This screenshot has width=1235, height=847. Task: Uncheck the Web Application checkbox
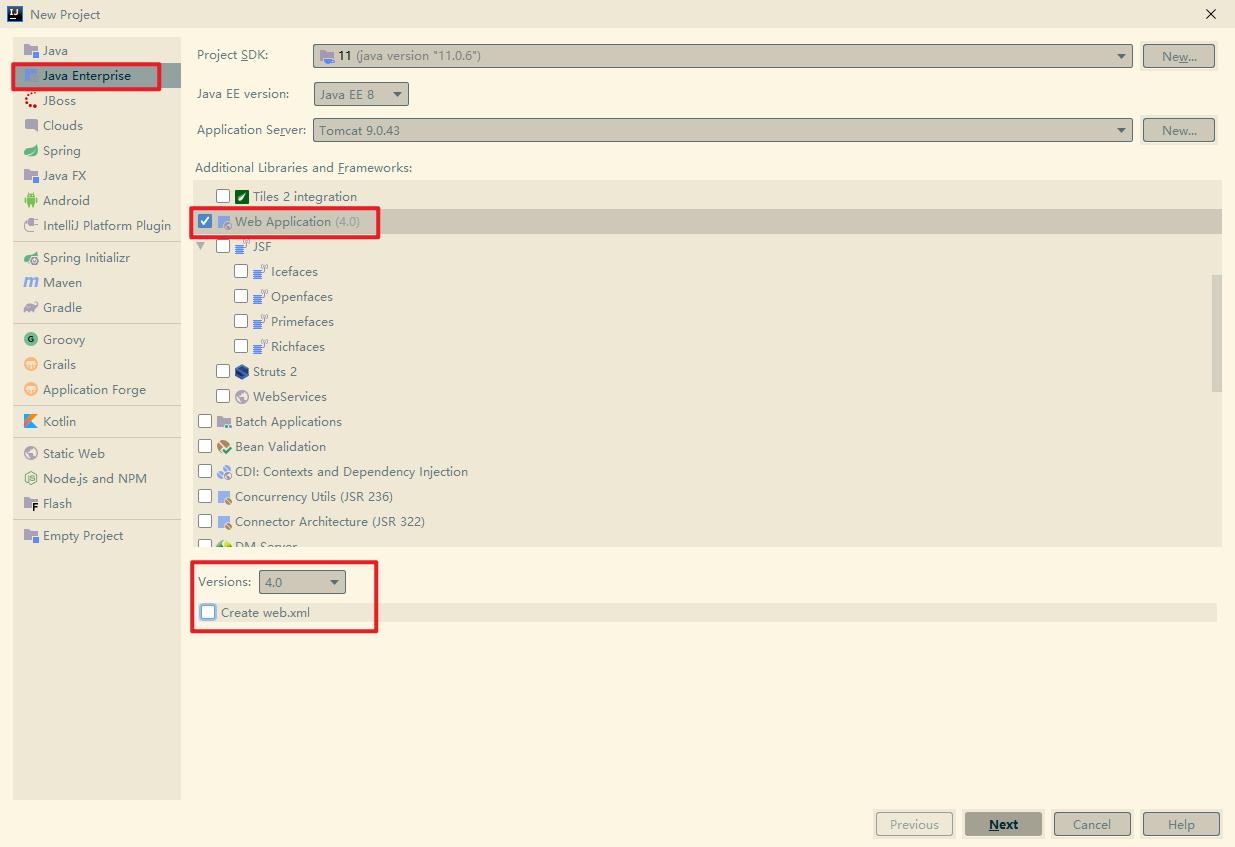click(205, 221)
